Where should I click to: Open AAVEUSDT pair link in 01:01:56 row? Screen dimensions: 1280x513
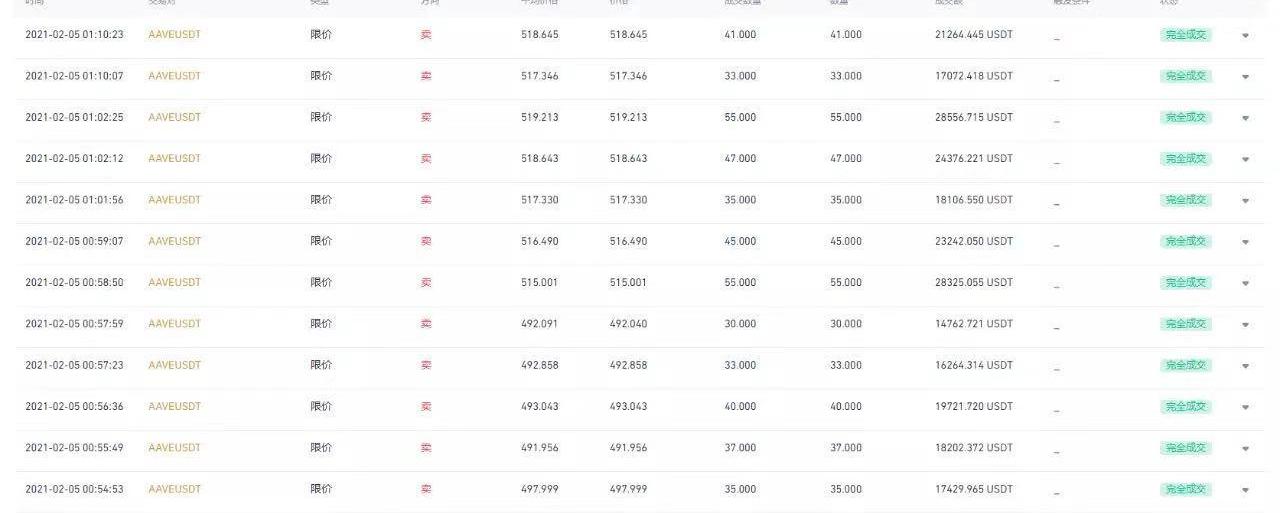[x=174, y=200]
